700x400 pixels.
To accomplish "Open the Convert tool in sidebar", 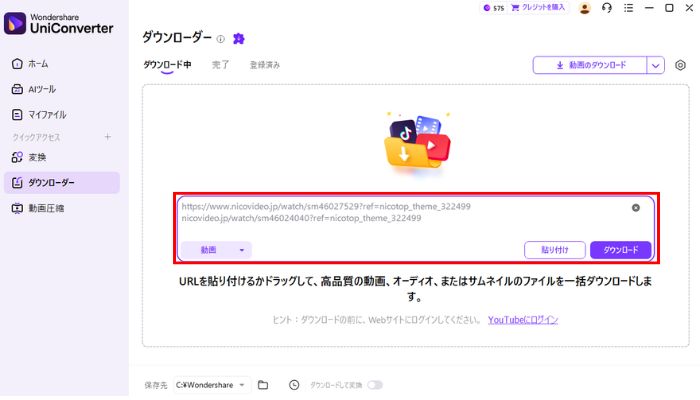I will point(29,157).
